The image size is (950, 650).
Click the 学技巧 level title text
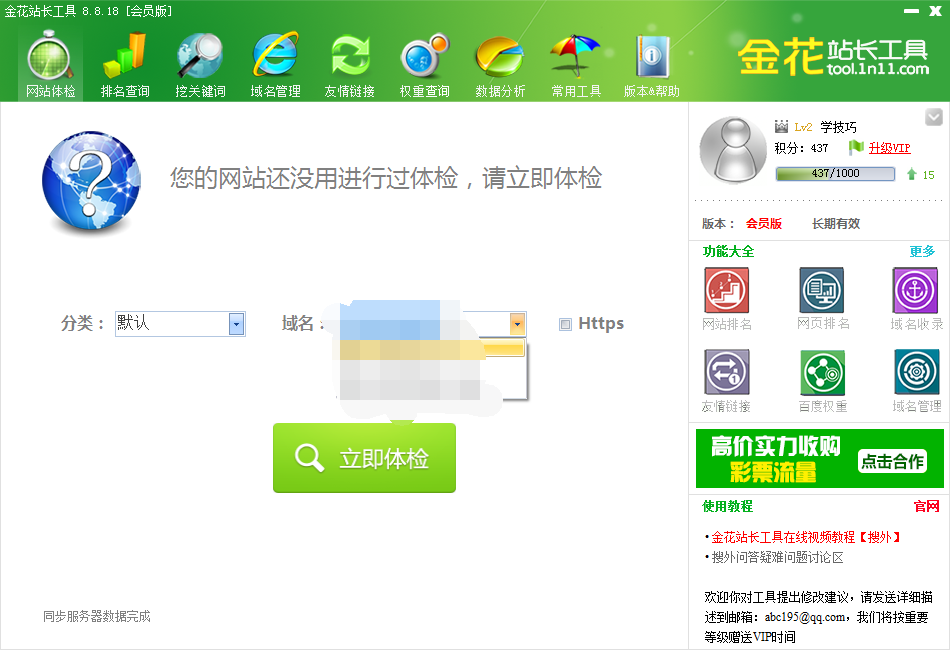(839, 127)
